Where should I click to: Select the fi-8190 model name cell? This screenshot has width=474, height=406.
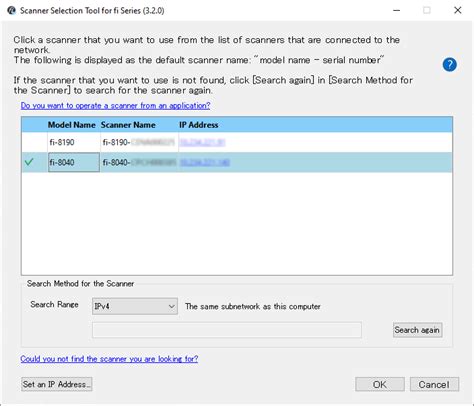(x=74, y=142)
